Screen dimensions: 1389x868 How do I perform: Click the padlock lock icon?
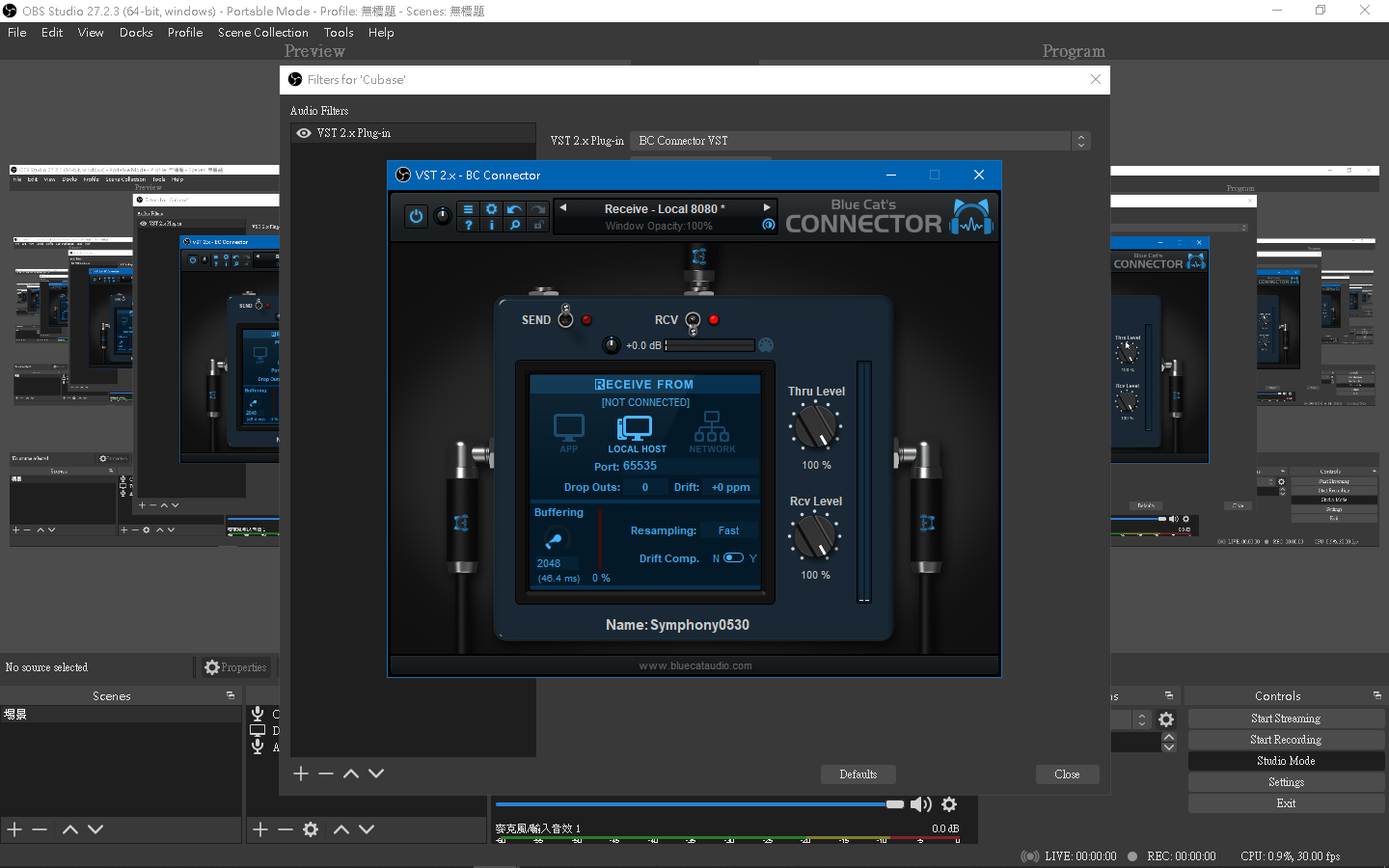(538, 225)
